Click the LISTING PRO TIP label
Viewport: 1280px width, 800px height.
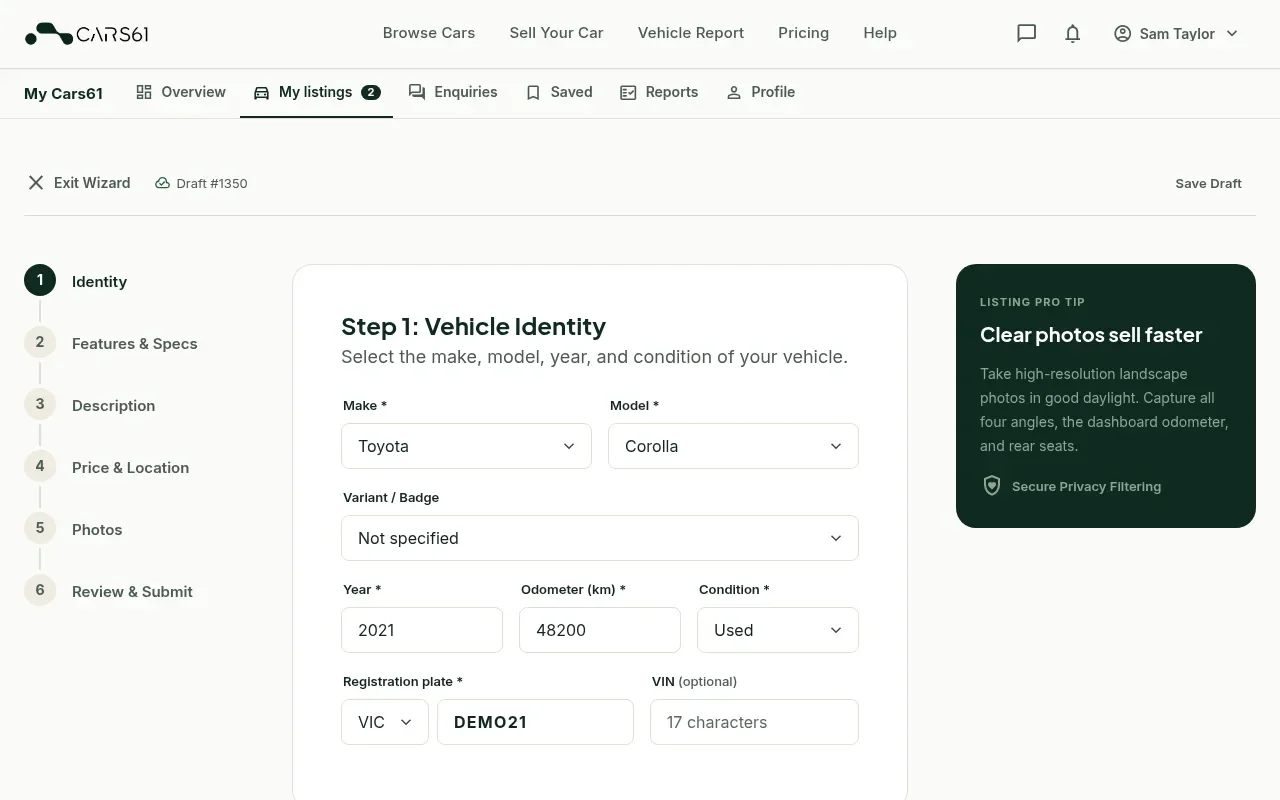[x=1032, y=302]
